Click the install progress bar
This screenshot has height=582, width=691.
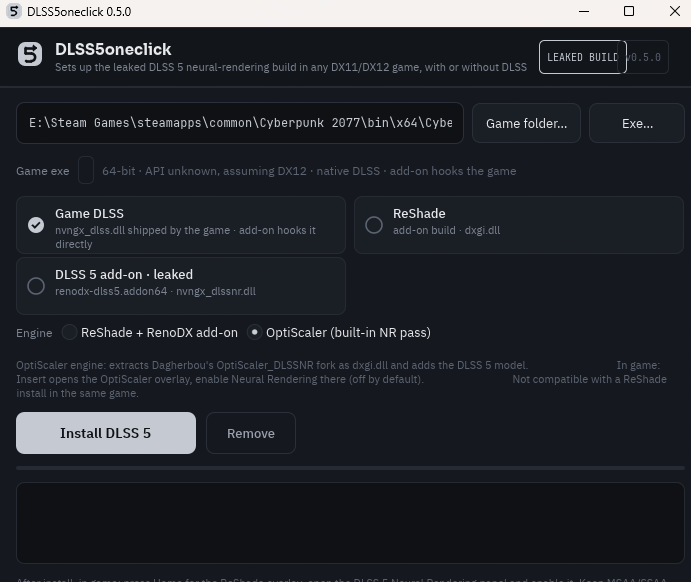[x=350, y=468]
